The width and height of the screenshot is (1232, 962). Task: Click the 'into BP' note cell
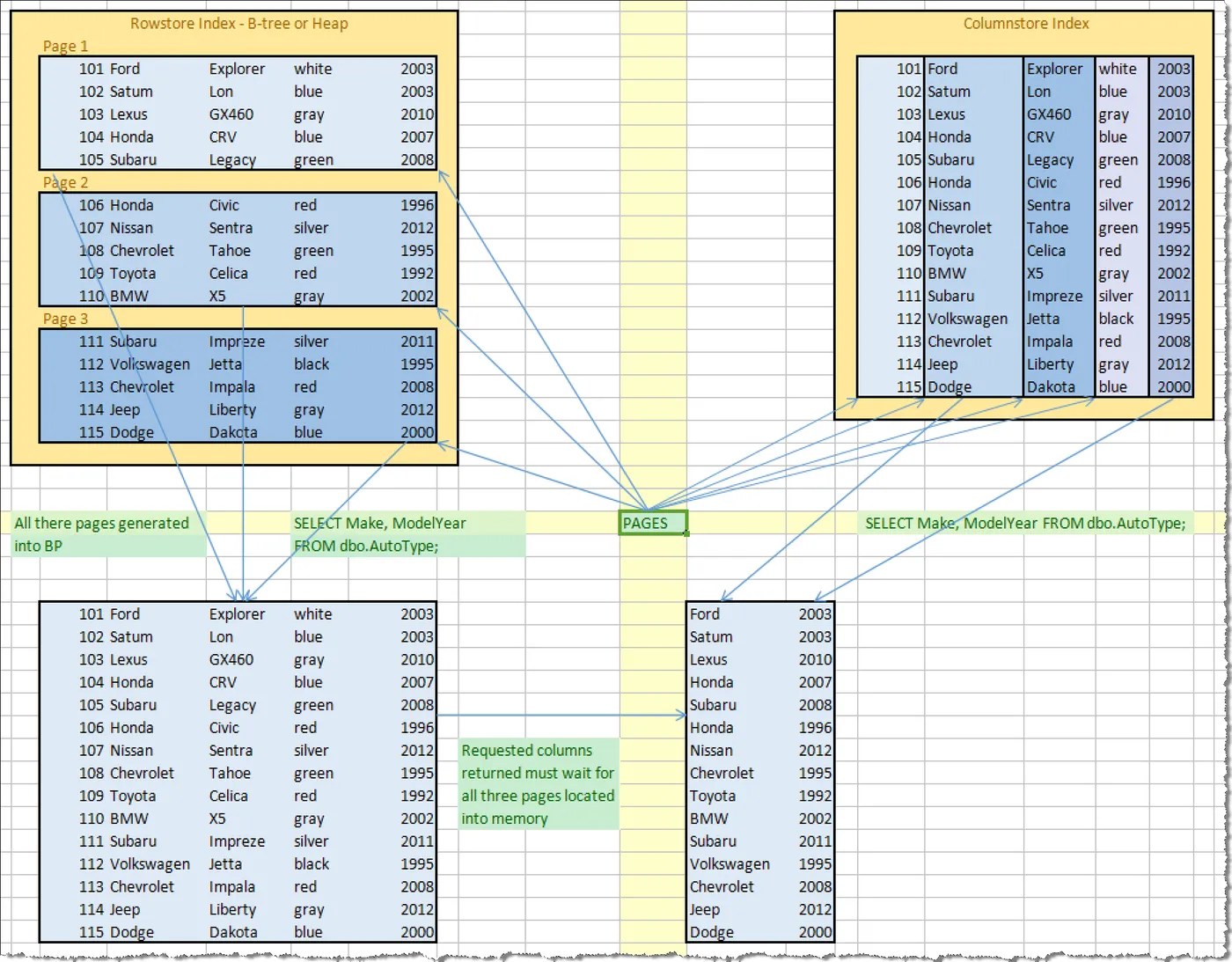click(x=39, y=546)
